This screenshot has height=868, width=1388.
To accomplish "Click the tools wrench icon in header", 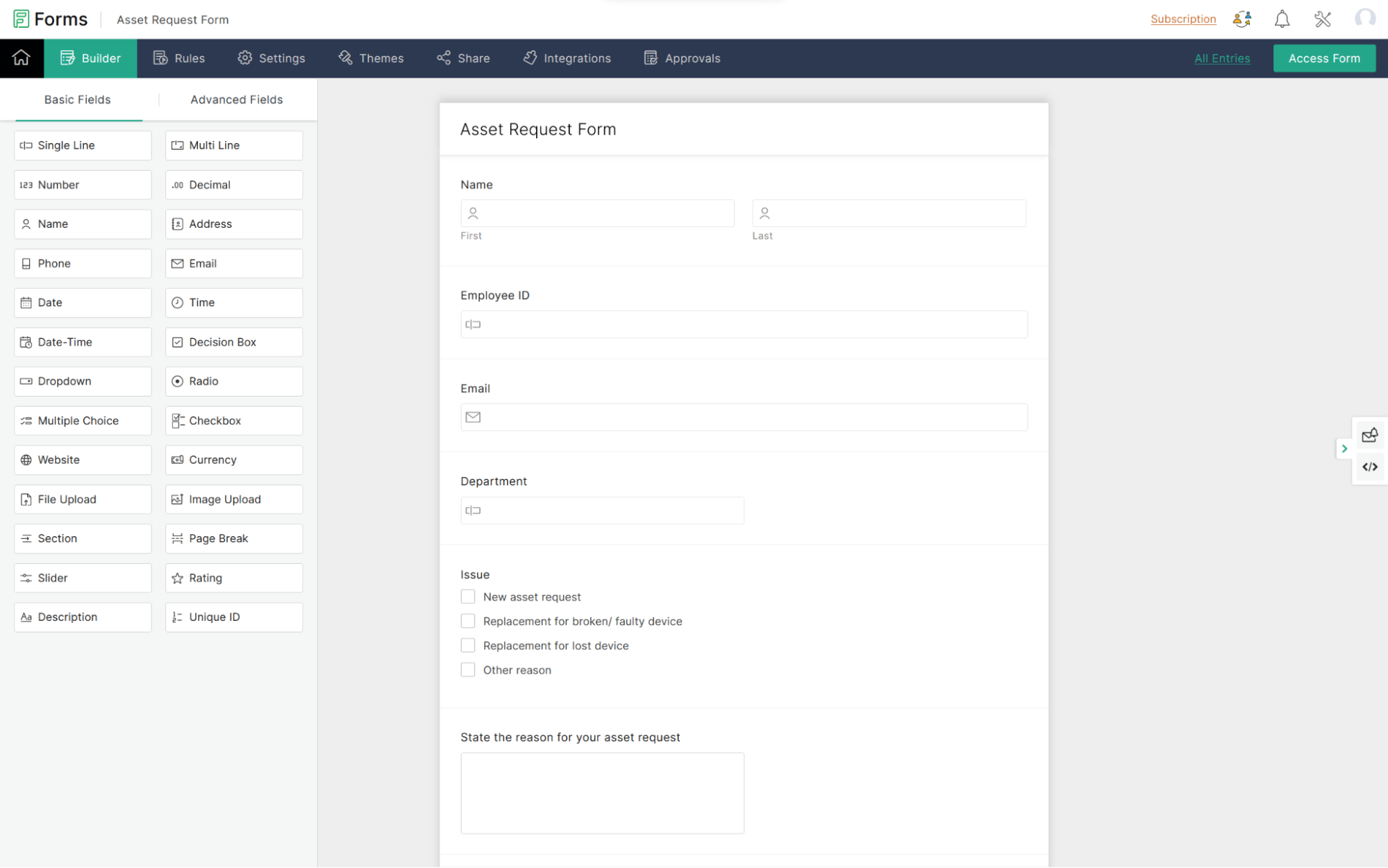I will (x=1322, y=19).
